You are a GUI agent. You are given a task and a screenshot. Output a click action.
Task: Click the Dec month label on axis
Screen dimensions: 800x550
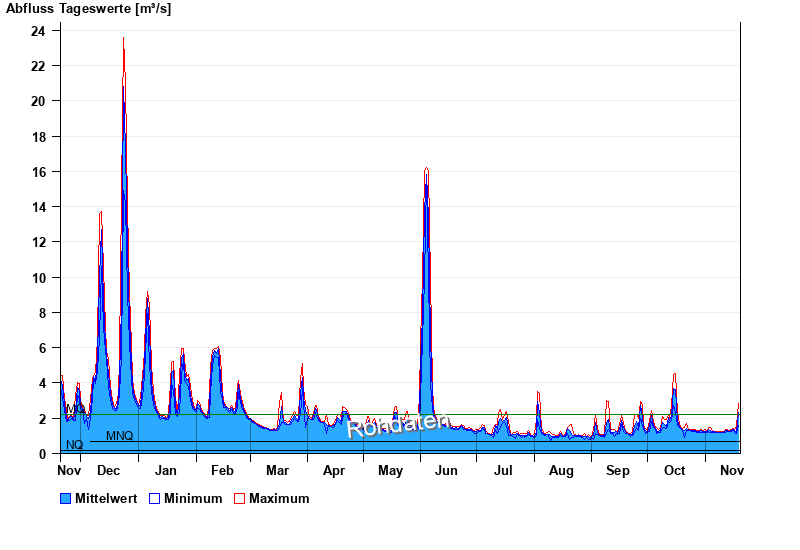point(108,470)
